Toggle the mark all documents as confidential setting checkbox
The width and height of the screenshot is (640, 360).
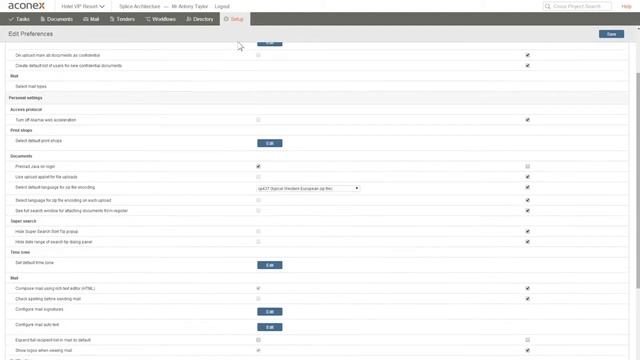[x=258, y=55]
